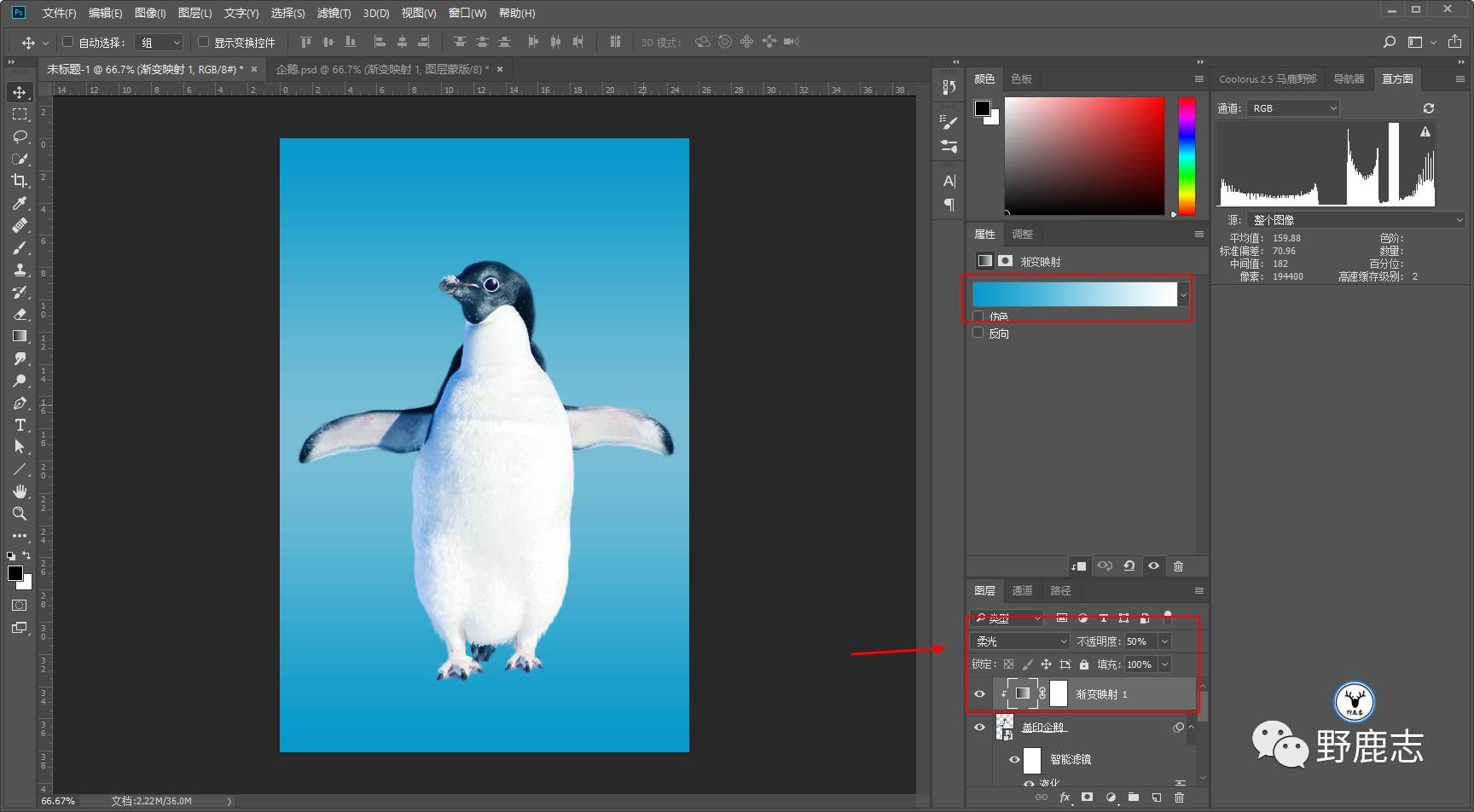Select the Hand tool

(19, 491)
